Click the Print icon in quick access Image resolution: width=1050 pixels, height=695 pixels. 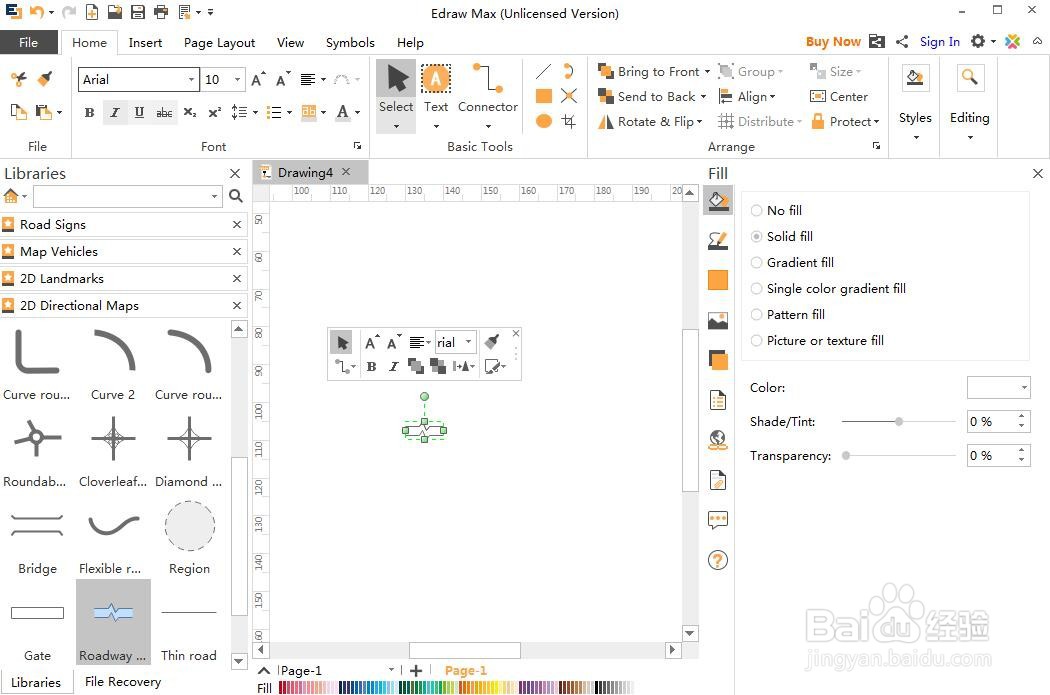pyautogui.click(x=161, y=11)
